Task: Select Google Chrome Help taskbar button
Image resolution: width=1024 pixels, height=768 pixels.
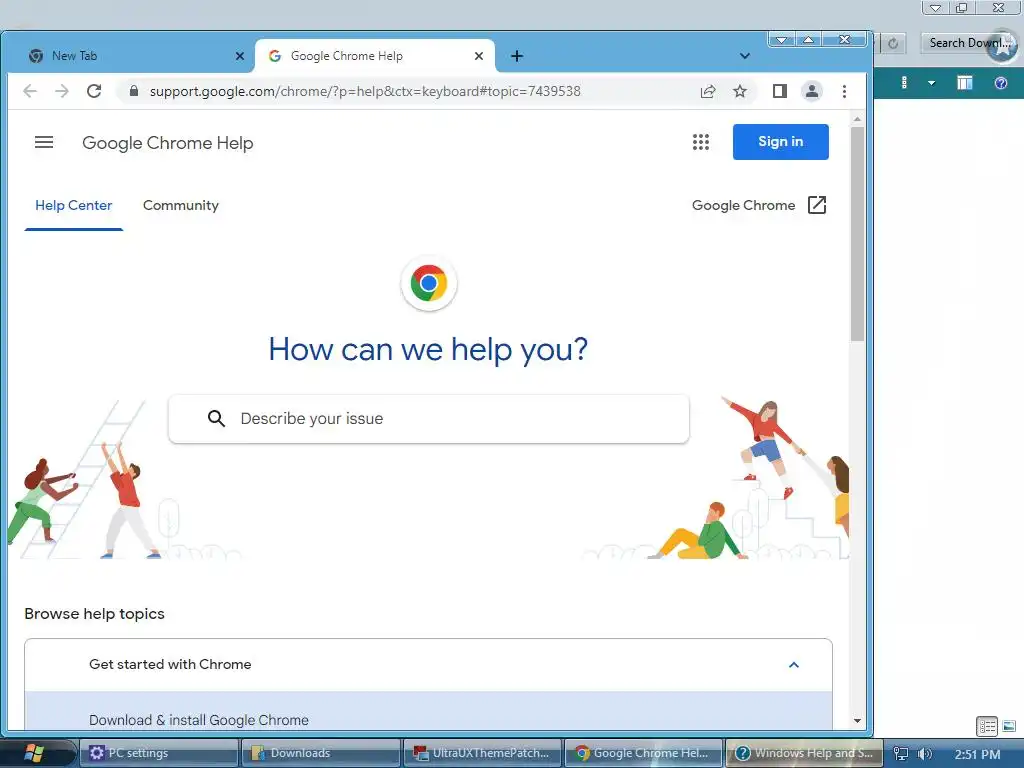Action: tap(644, 753)
